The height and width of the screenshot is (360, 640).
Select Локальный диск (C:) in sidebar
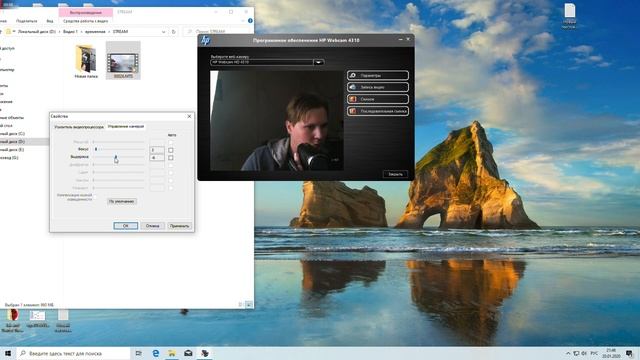[x=13, y=133]
